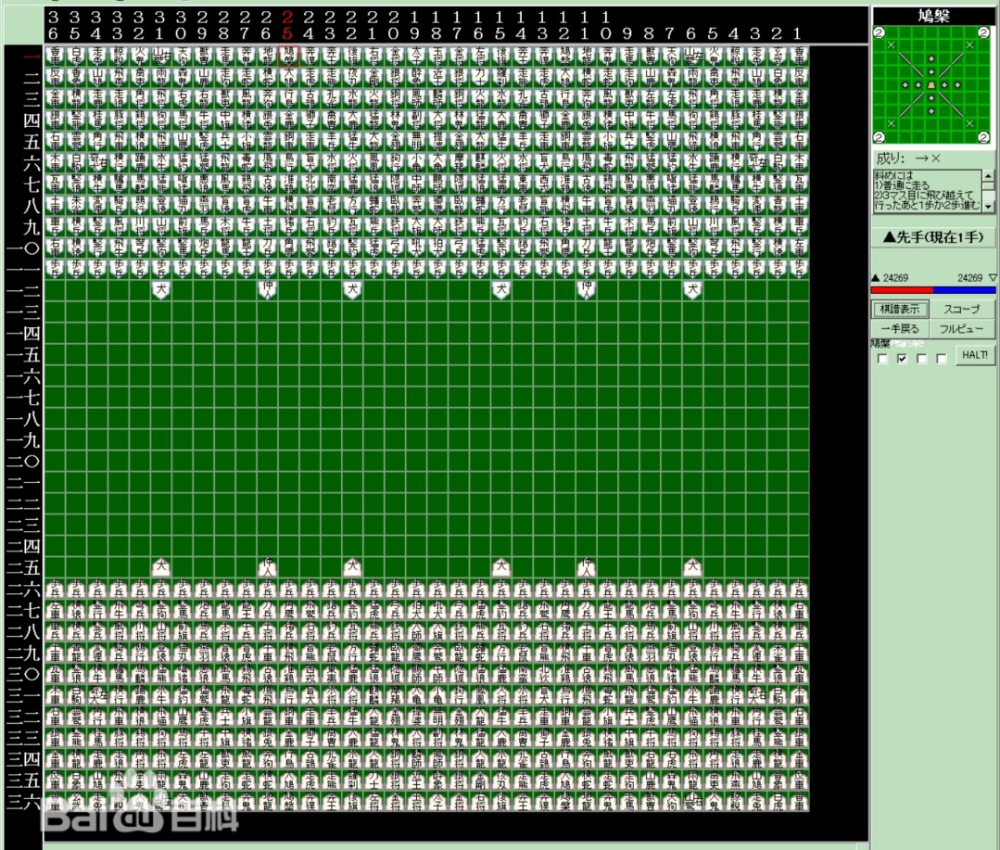Image resolution: width=1000 pixels, height=850 pixels.
Task: Click the 鳩槃 movement diagram preview
Action: point(932,85)
